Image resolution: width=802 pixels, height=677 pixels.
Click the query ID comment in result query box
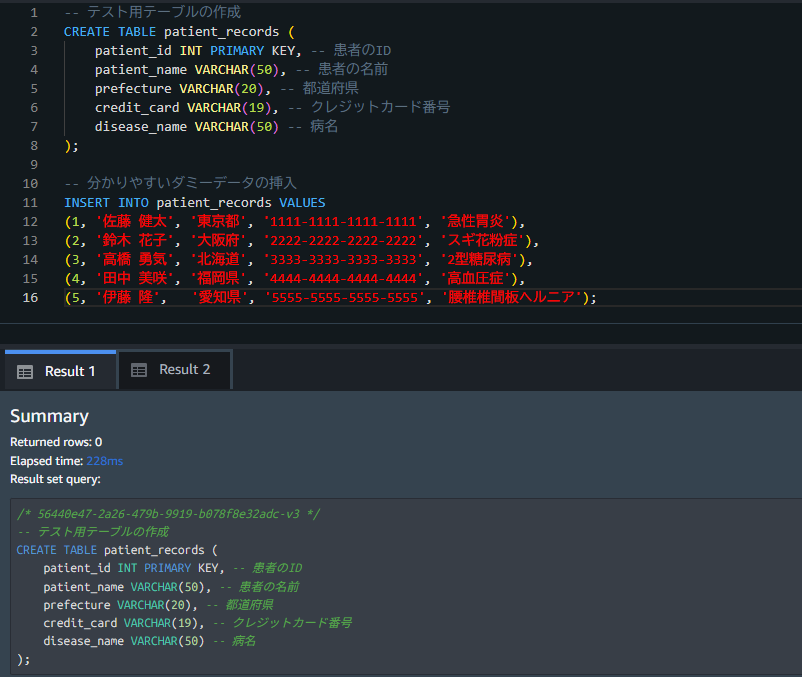coord(168,514)
